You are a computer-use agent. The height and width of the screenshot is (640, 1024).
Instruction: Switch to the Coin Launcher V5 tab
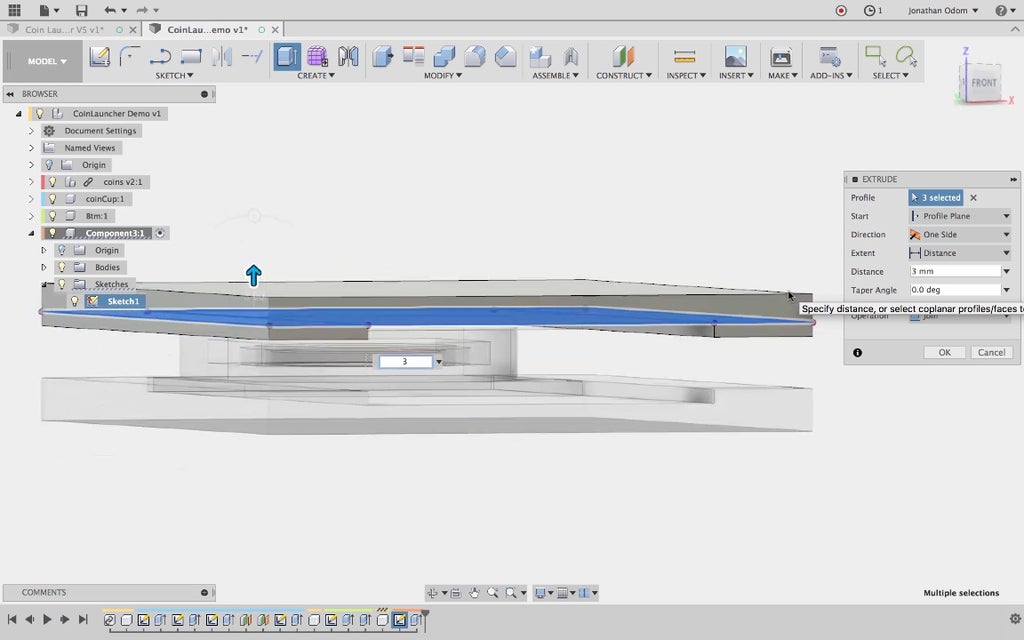pyautogui.click(x=64, y=30)
